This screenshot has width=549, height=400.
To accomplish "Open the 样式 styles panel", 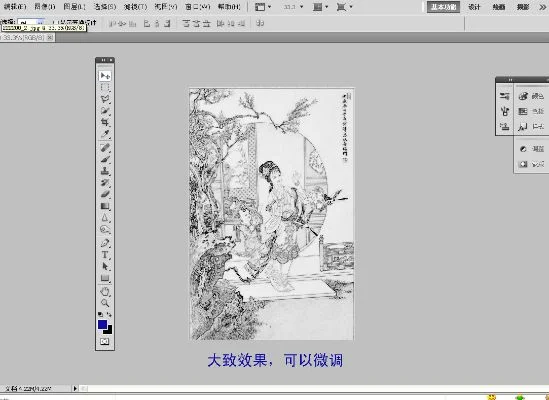I will [x=532, y=126].
